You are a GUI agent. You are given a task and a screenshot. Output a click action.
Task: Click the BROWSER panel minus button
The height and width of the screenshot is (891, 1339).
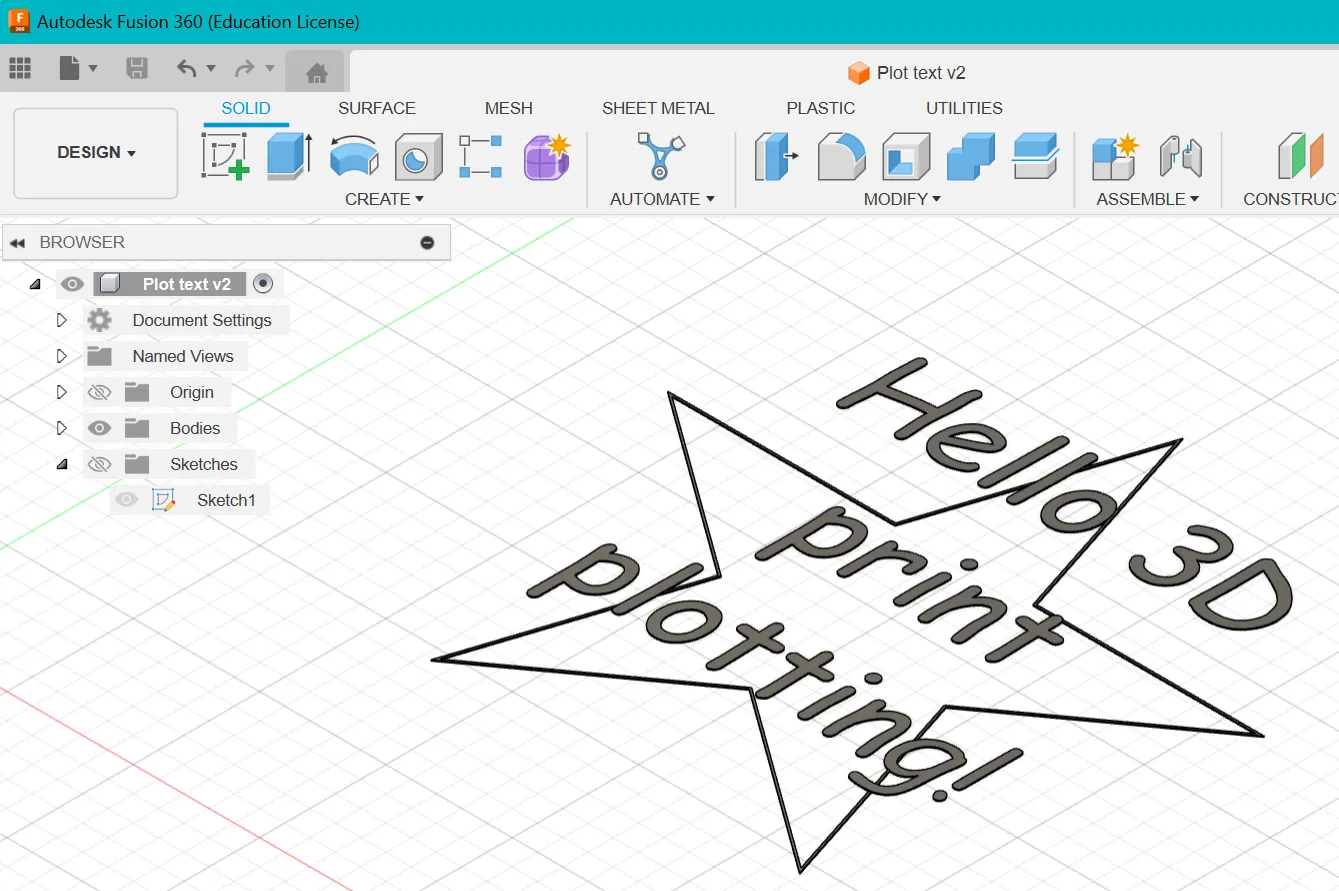tap(427, 242)
